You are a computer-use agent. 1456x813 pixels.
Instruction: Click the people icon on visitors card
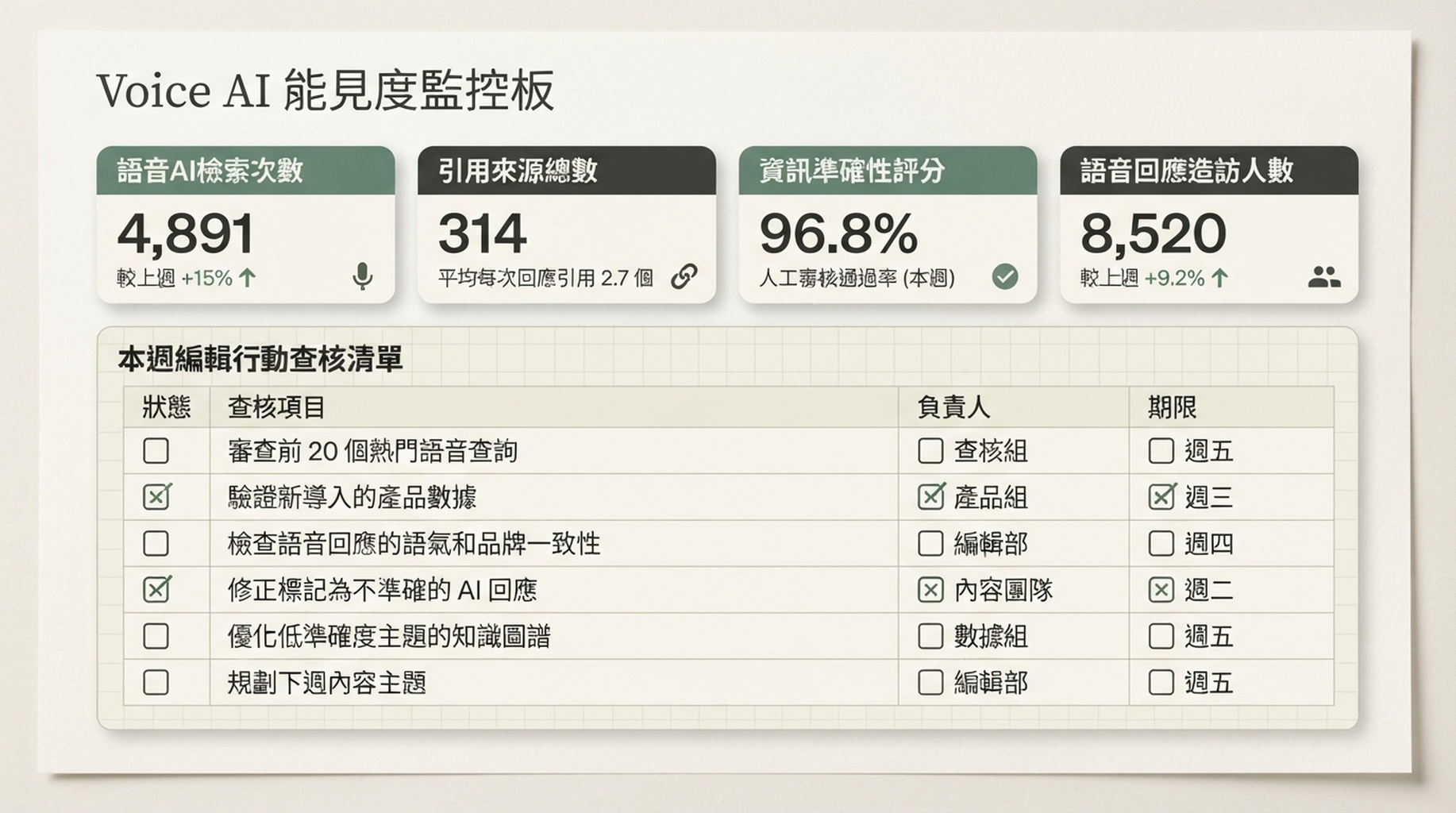click(x=1324, y=277)
